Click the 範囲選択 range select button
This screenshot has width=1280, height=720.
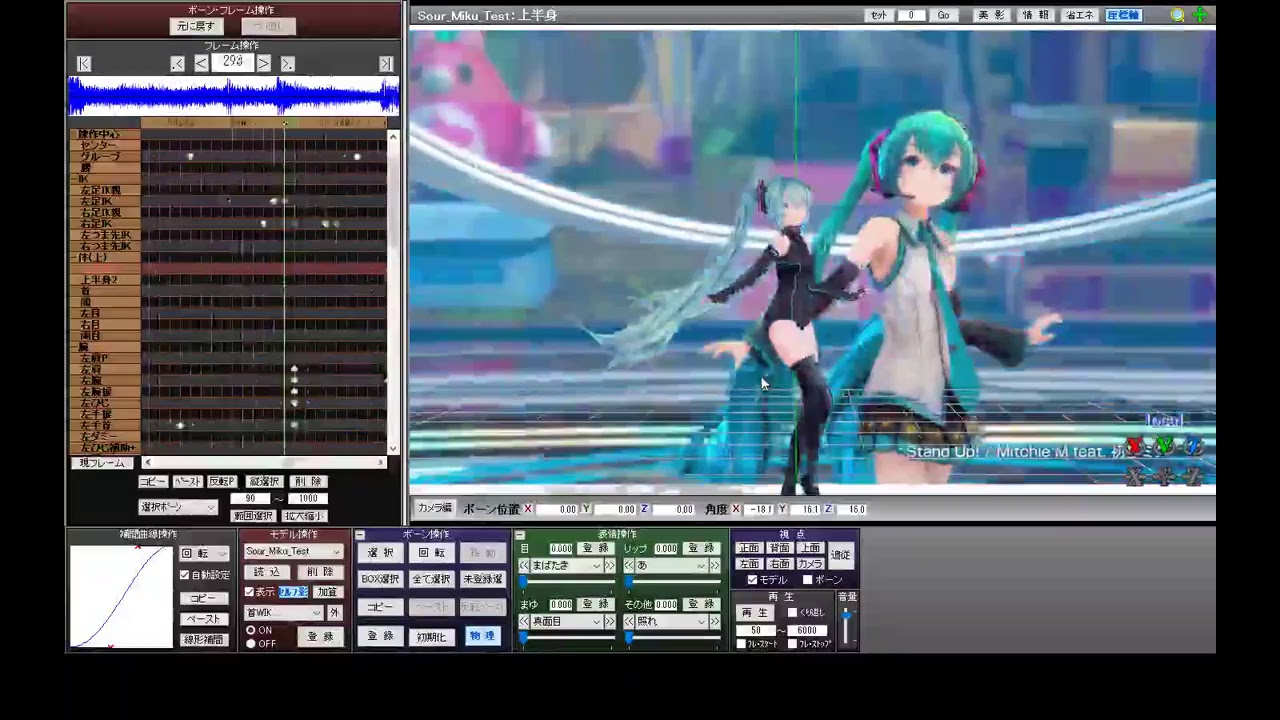click(x=253, y=516)
